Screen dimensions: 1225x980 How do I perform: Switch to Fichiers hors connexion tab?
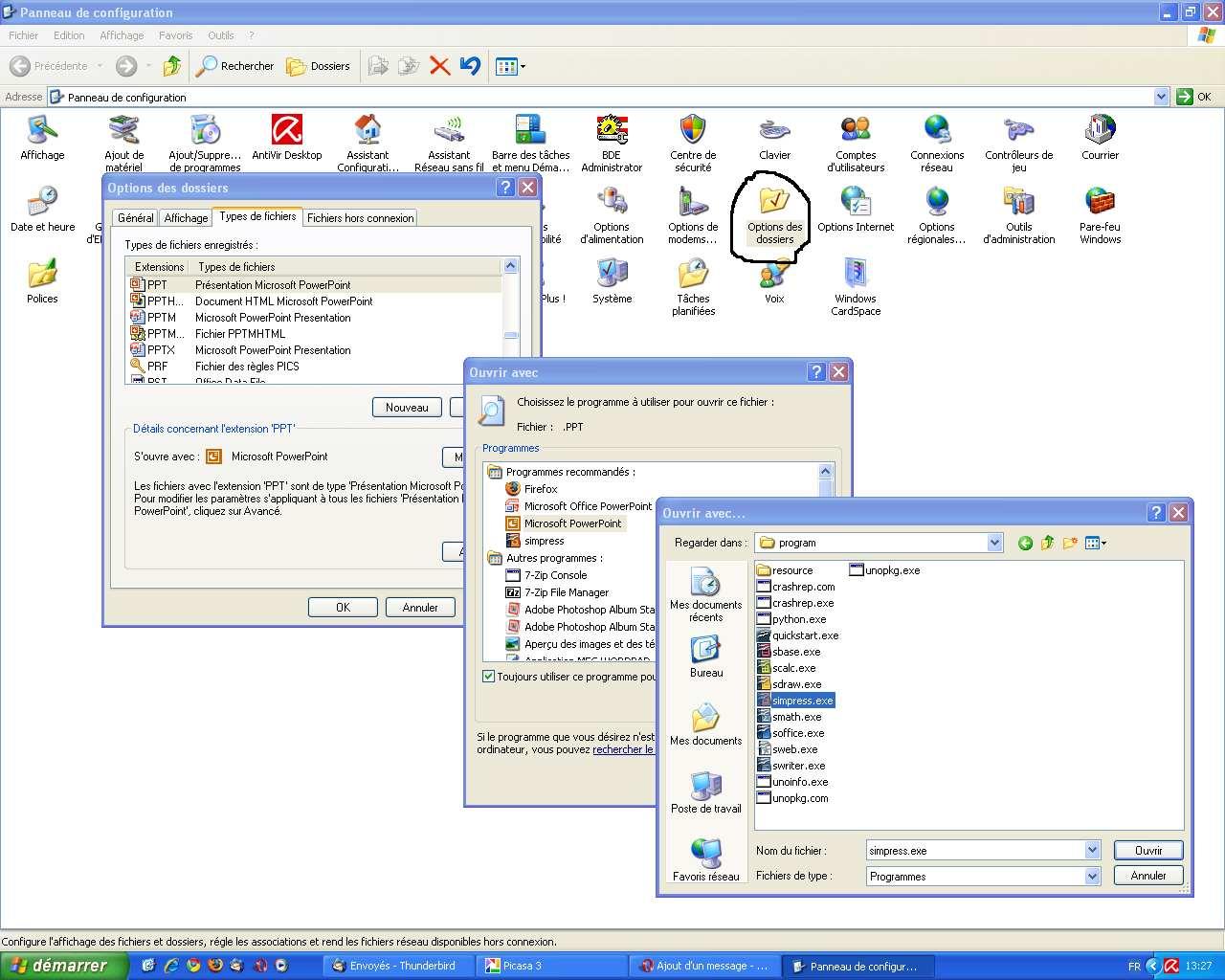click(x=360, y=218)
